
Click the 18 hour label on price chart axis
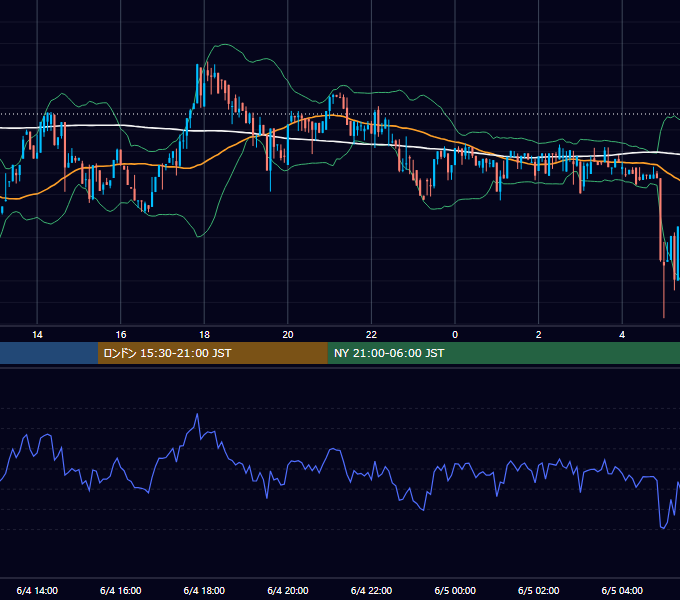[x=204, y=335]
